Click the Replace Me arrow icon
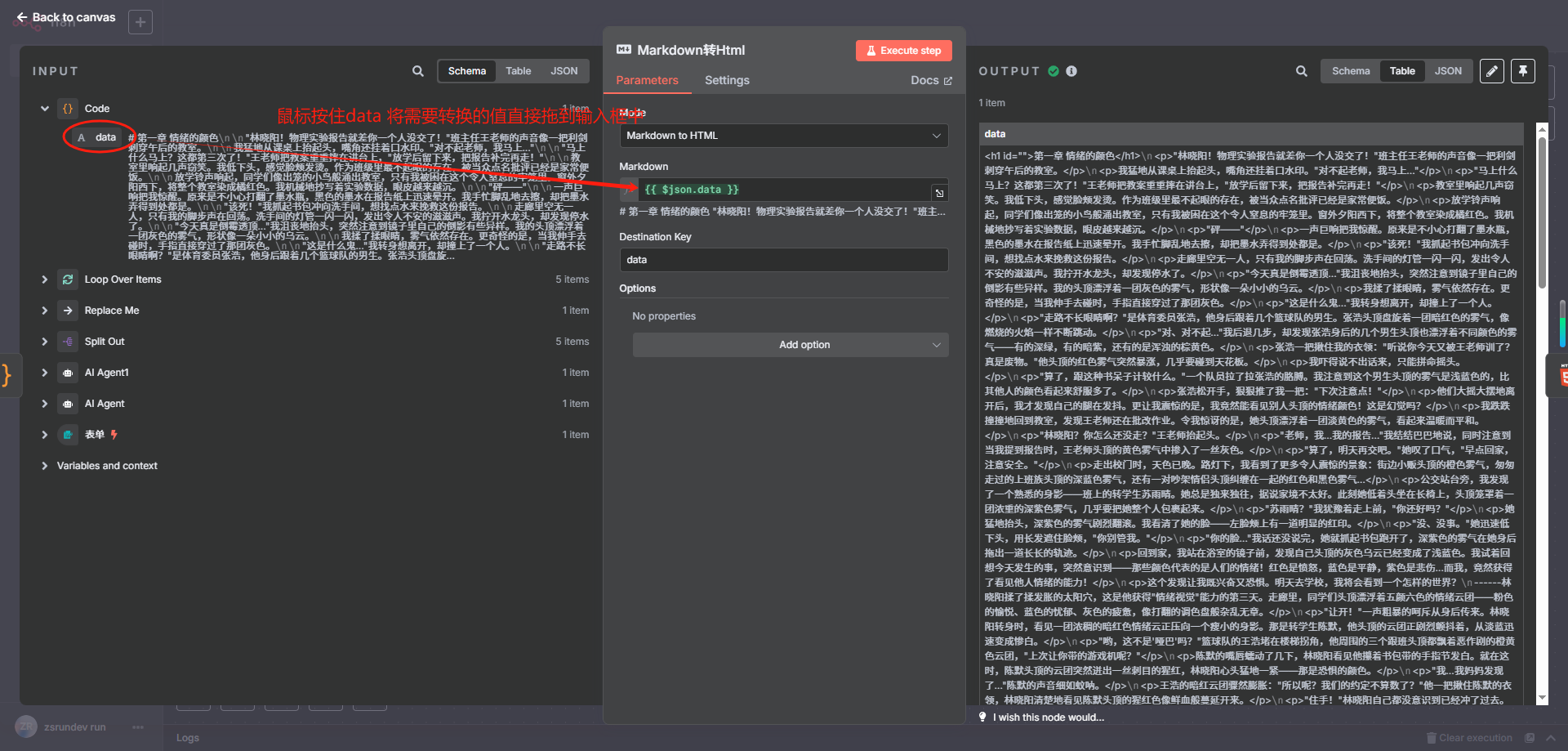The height and width of the screenshot is (751, 1568). point(67,311)
